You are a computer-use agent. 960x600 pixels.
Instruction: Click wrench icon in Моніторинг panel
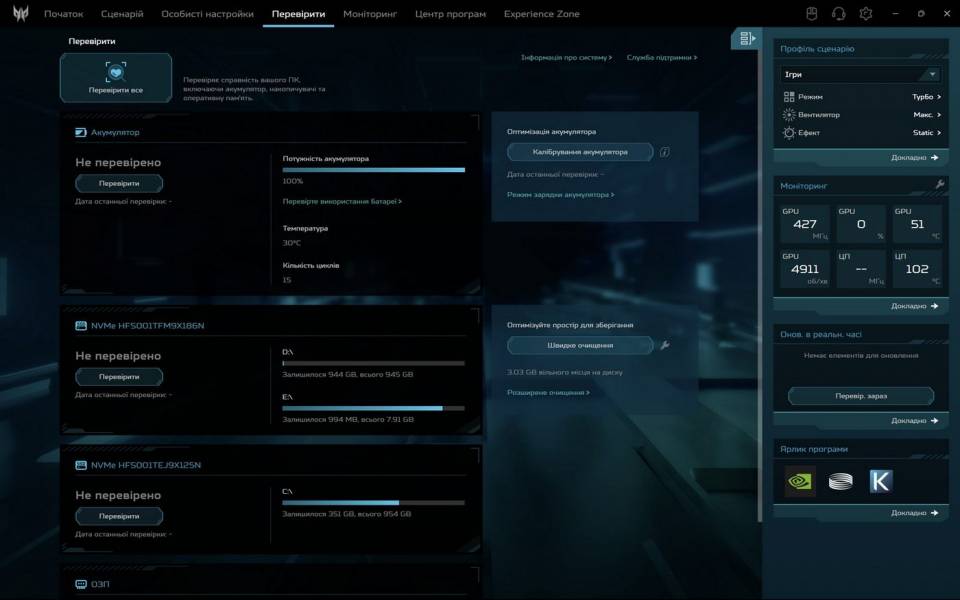click(x=939, y=185)
